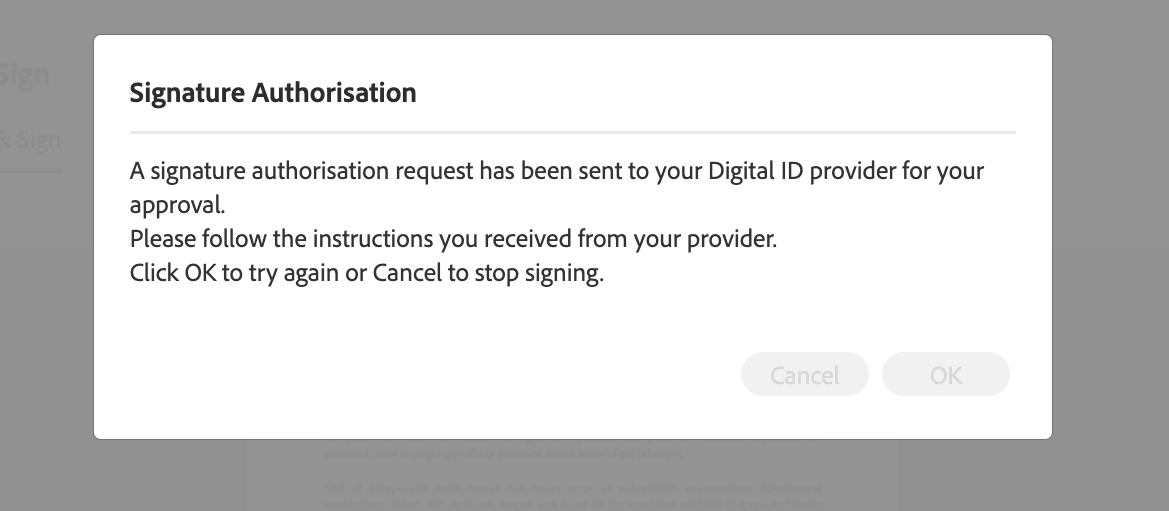Click dimmed backdrop right of the dialog
Viewport: 1169px width, 511px height.
point(1111,239)
